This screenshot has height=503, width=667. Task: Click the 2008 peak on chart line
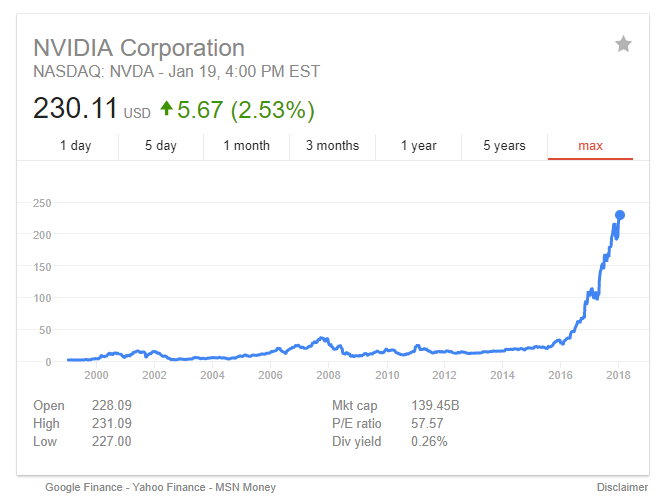click(x=321, y=338)
